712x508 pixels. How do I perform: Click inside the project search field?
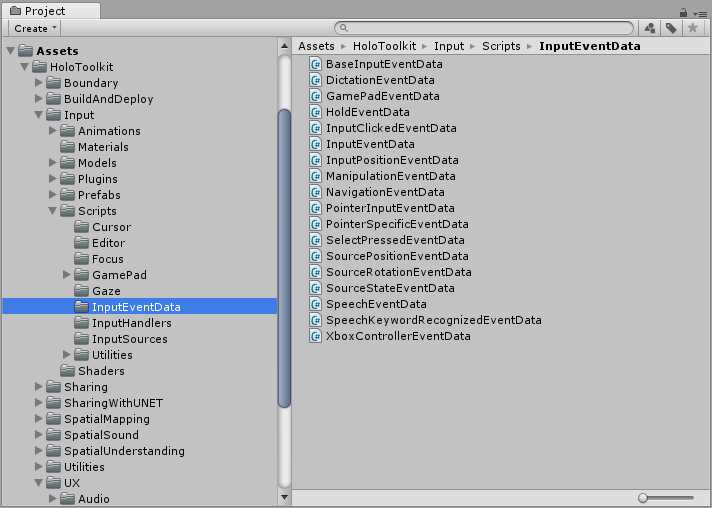pyautogui.click(x=484, y=28)
